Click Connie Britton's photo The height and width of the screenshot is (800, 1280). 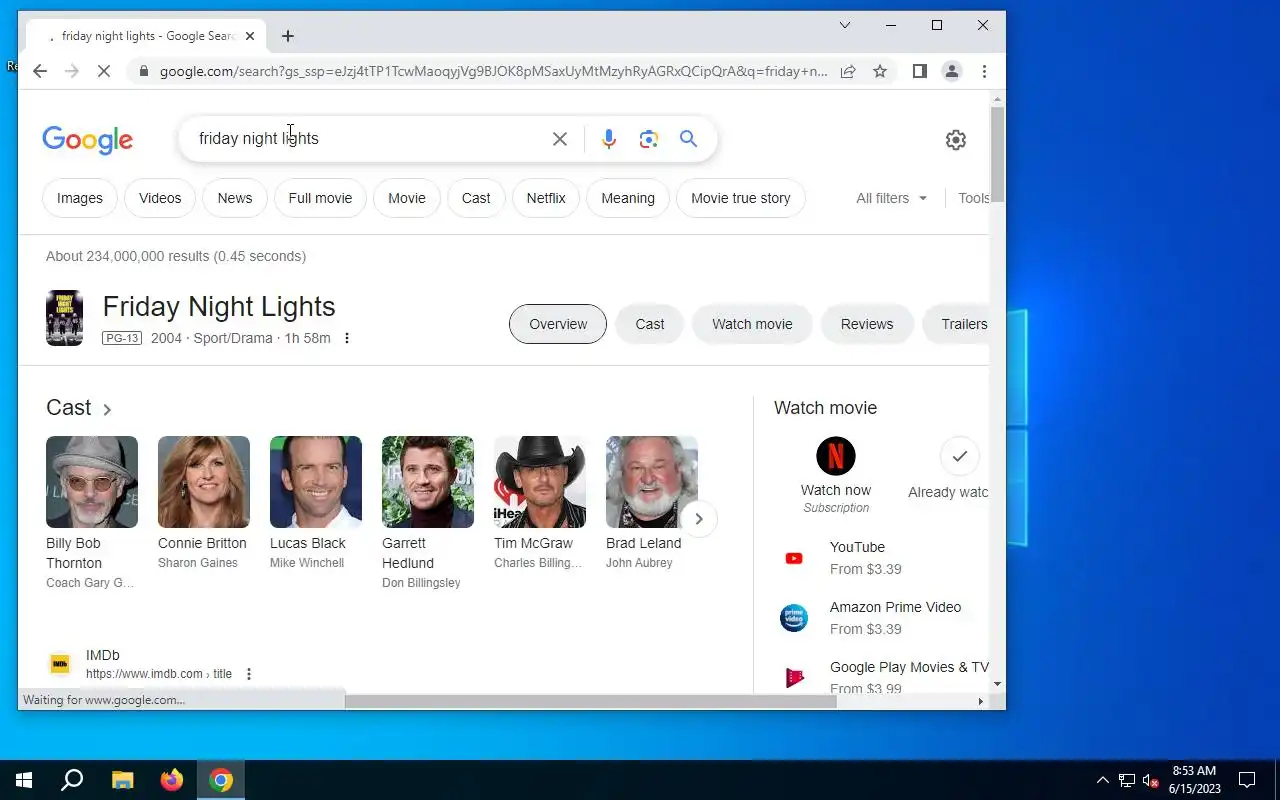[204, 482]
